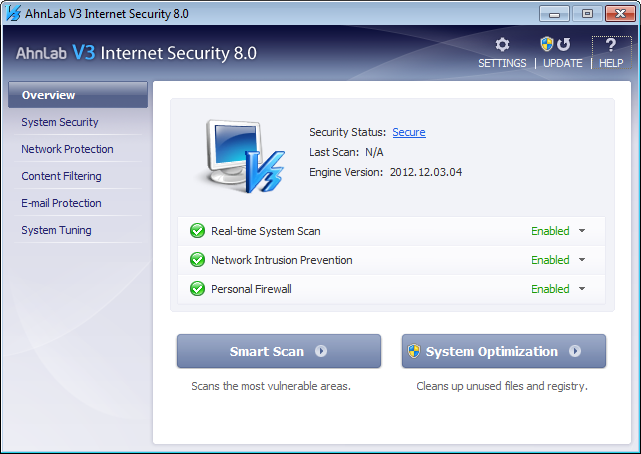Start a Smart Scan
Image resolution: width=641 pixels, height=454 pixels.
pos(278,351)
